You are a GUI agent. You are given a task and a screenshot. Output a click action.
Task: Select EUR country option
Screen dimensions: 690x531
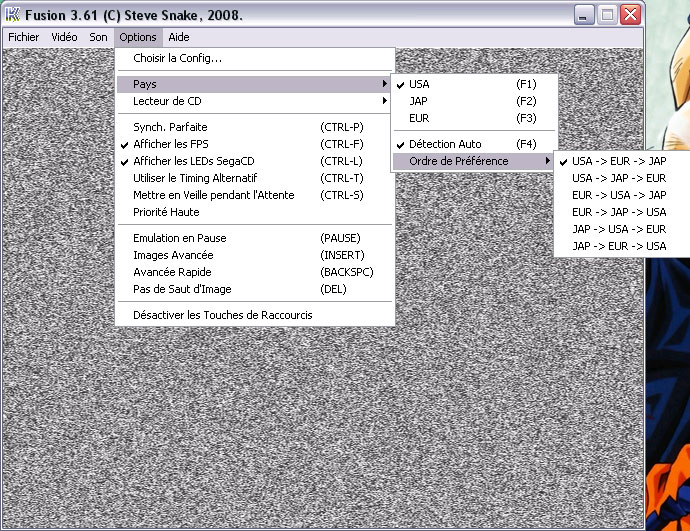point(475,118)
